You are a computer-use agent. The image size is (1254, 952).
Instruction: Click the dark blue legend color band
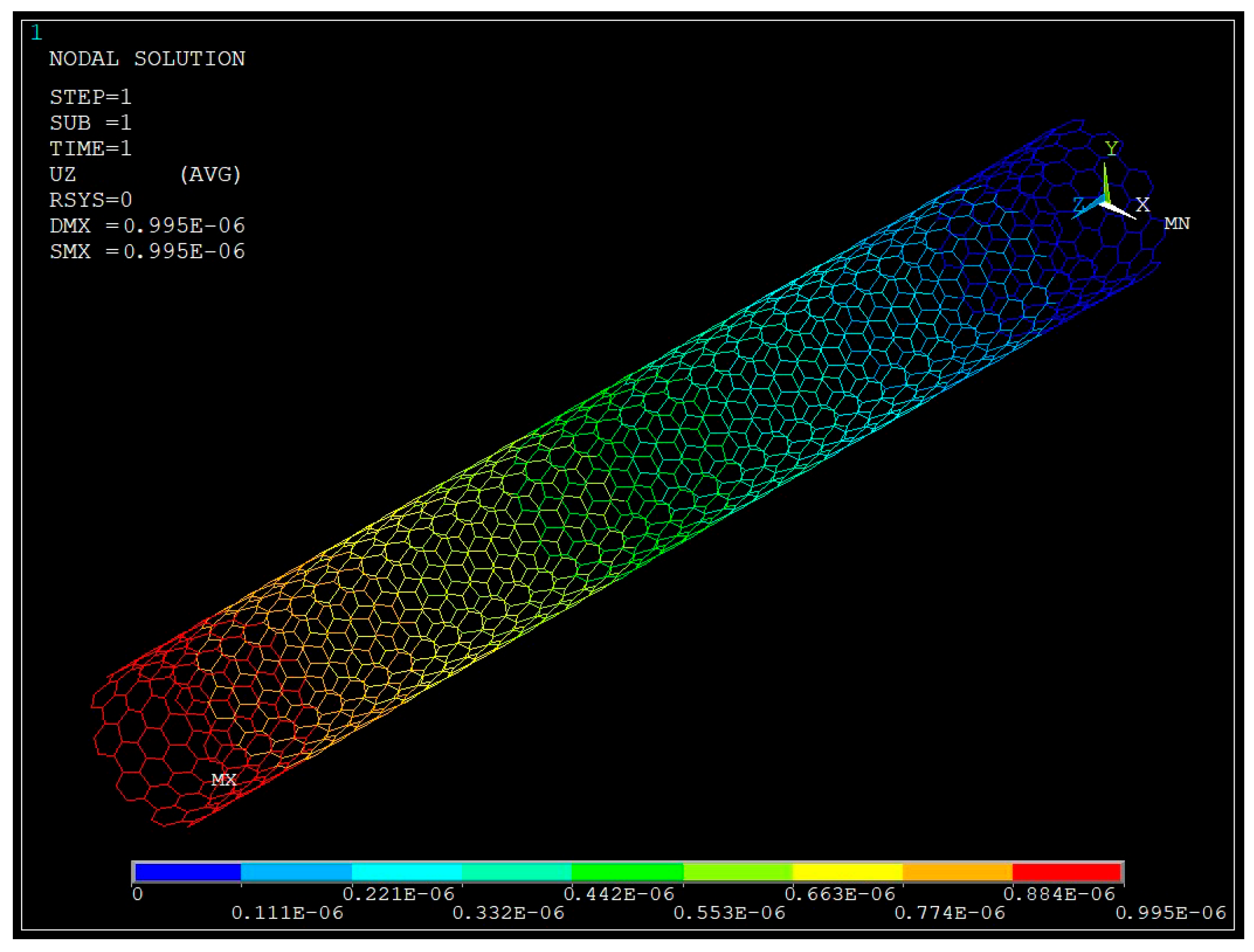[x=187, y=872]
